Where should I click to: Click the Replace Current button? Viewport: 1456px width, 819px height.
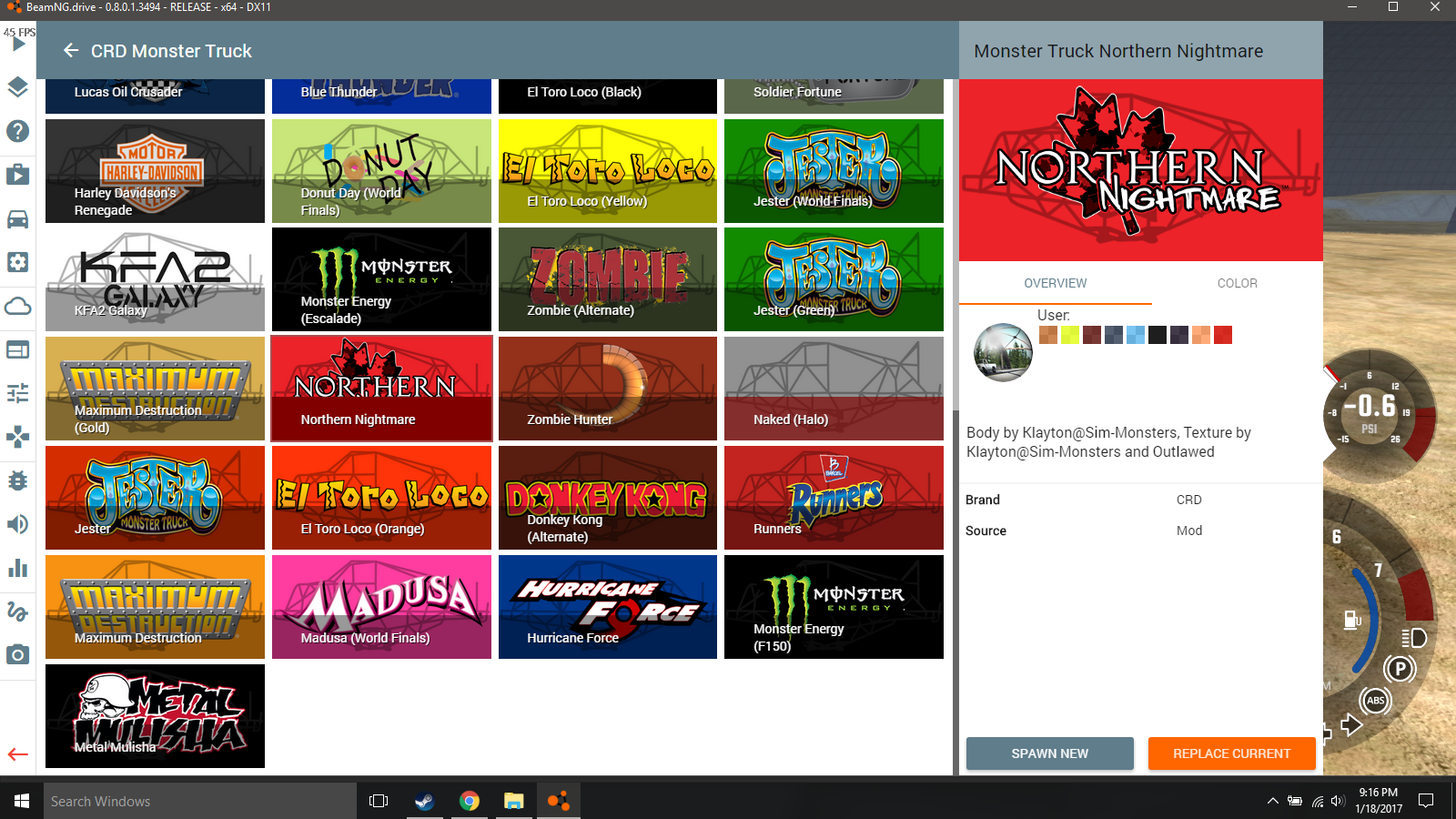(1232, 753)
